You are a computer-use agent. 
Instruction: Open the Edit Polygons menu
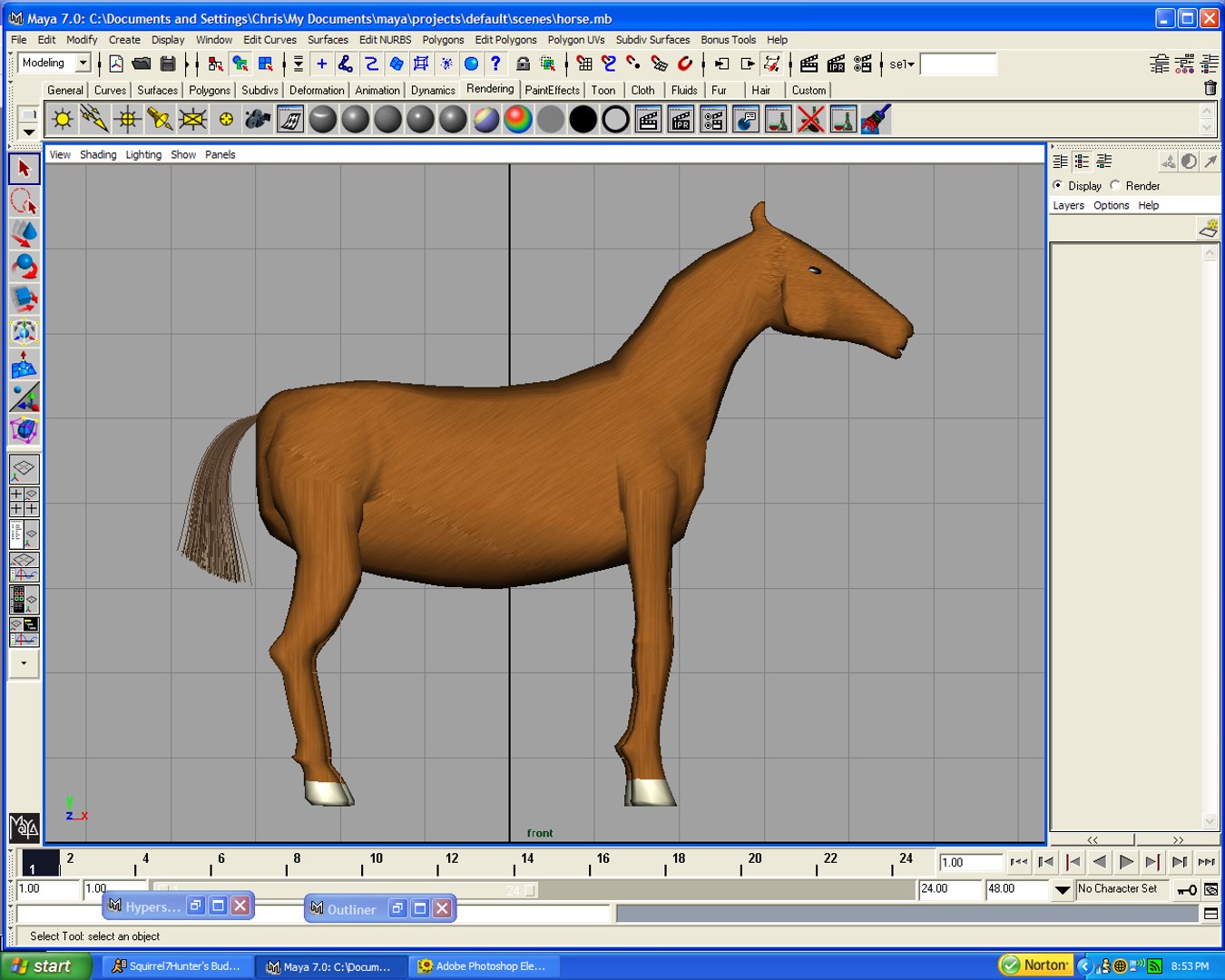point(505,40)
